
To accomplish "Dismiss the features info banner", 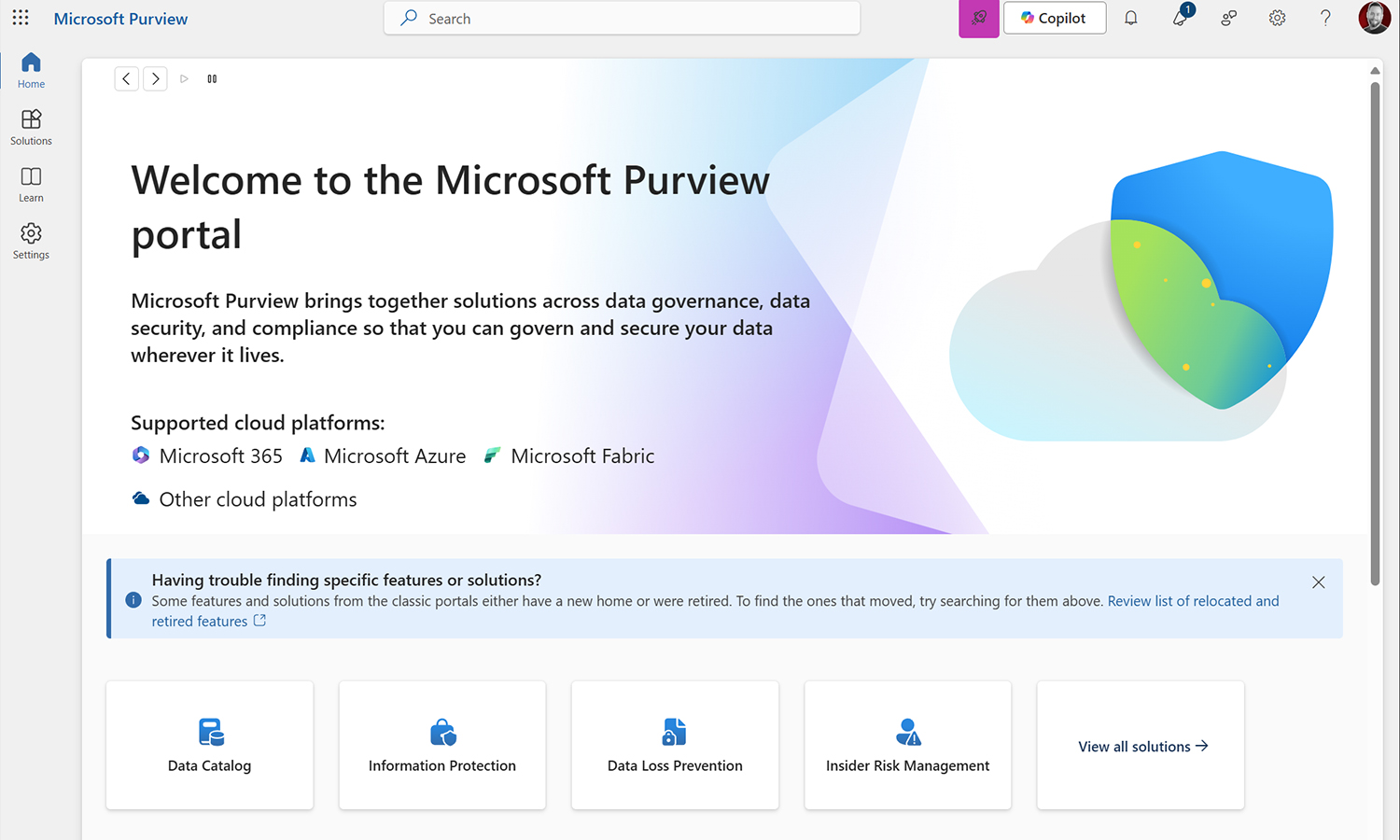I will point(1319,581).
